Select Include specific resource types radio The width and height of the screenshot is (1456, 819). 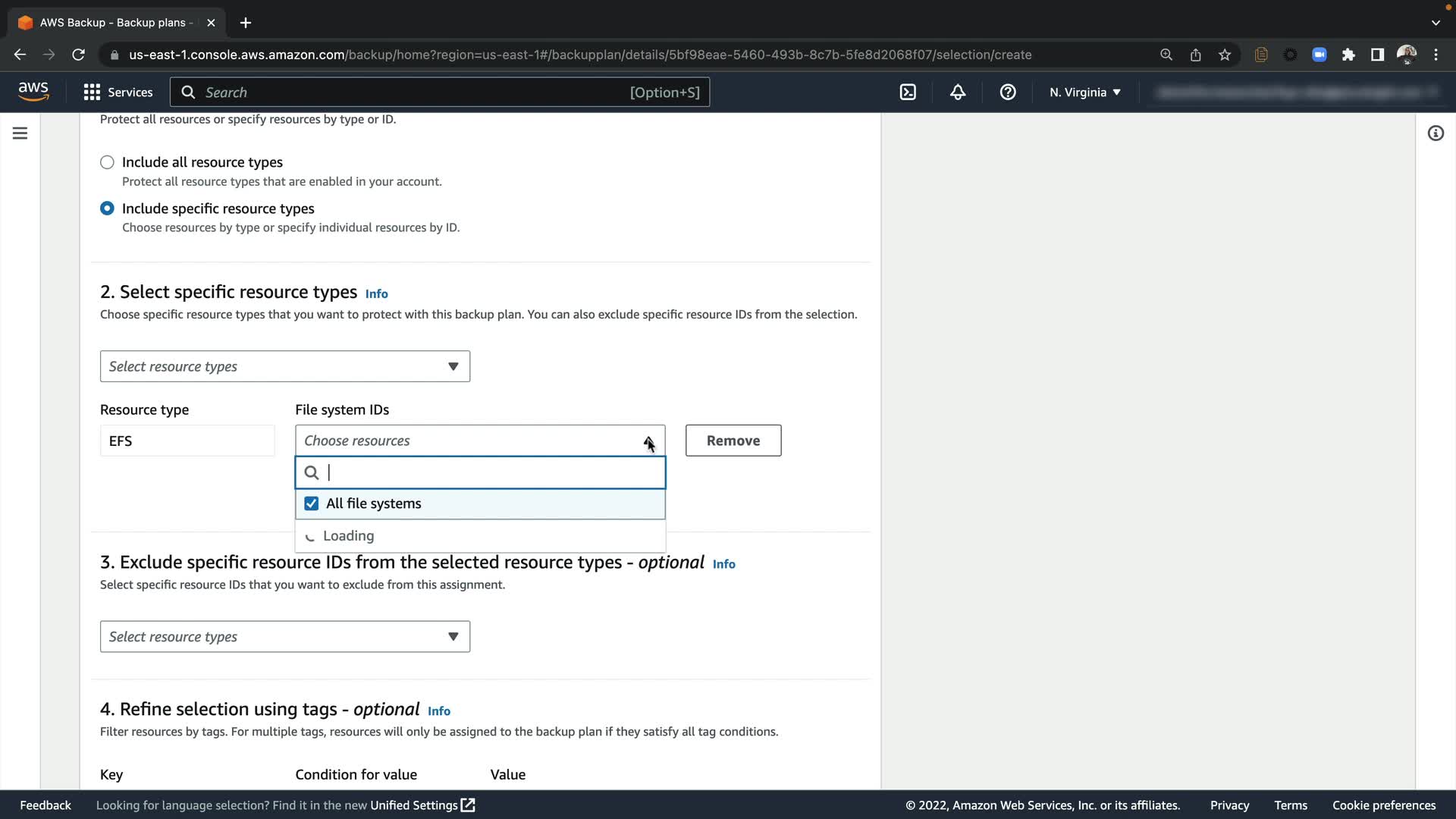click(x=107, y=209)
